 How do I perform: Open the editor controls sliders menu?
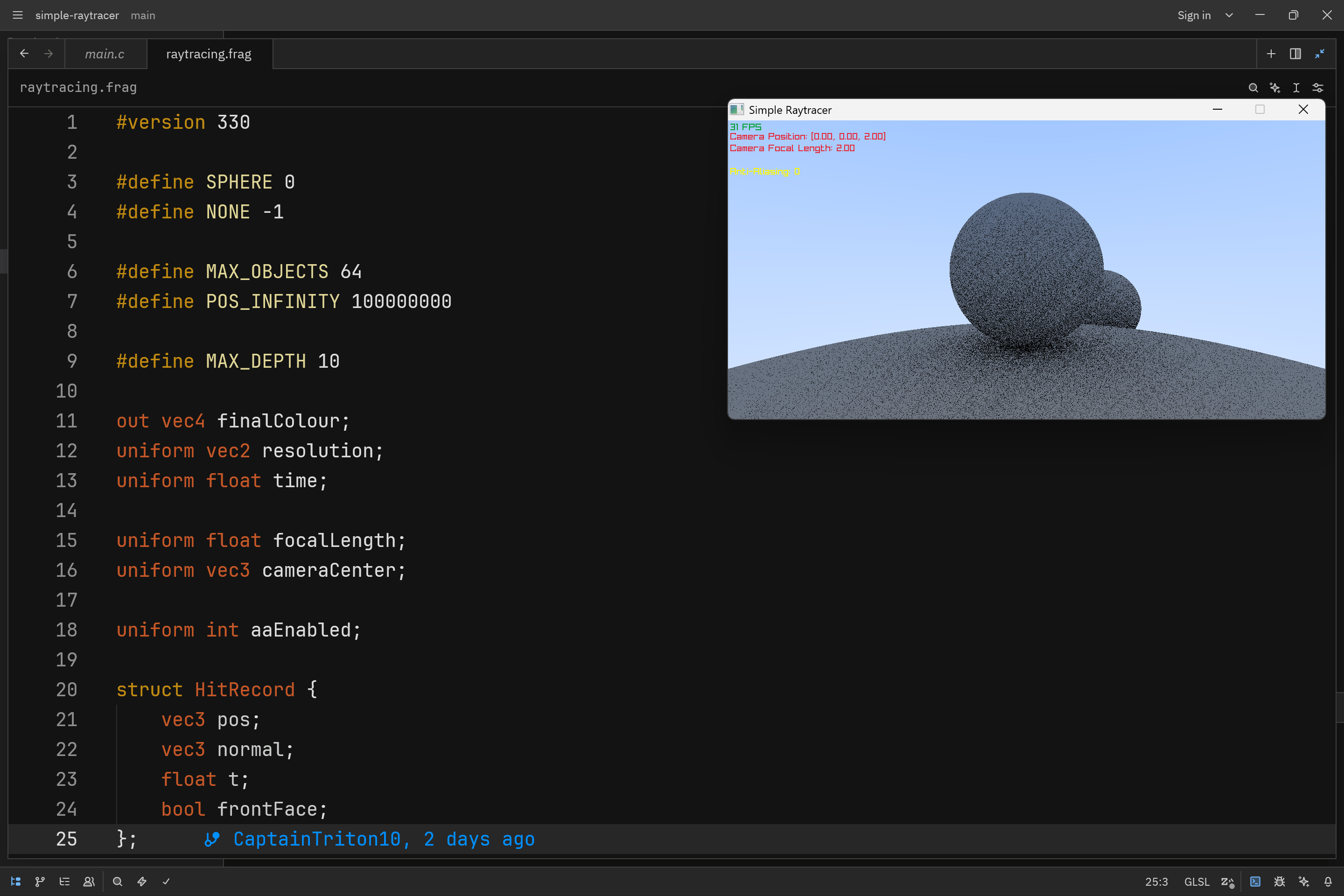tap(1318, 87)
